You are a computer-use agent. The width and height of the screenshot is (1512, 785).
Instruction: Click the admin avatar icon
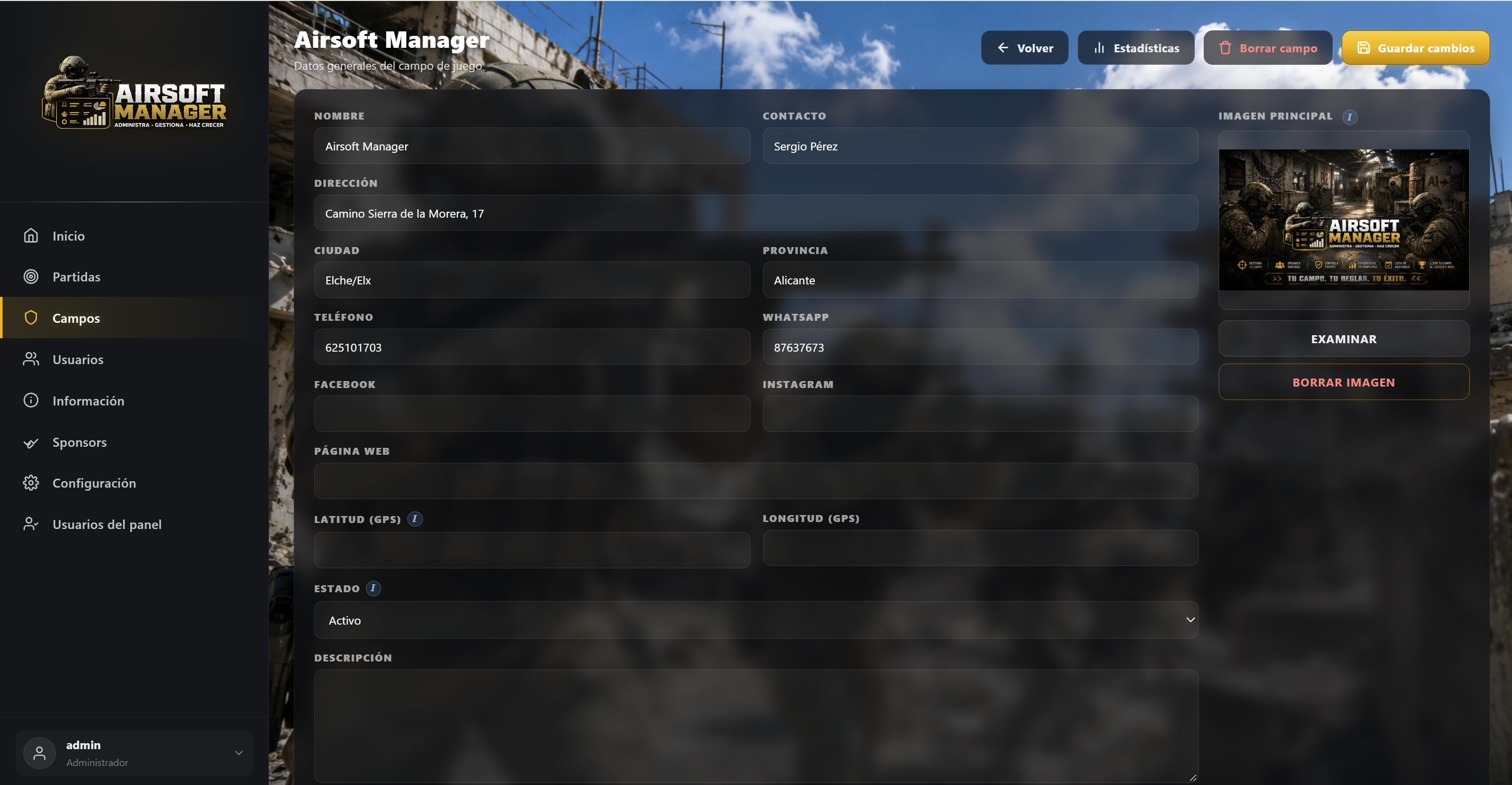(39, 753)
